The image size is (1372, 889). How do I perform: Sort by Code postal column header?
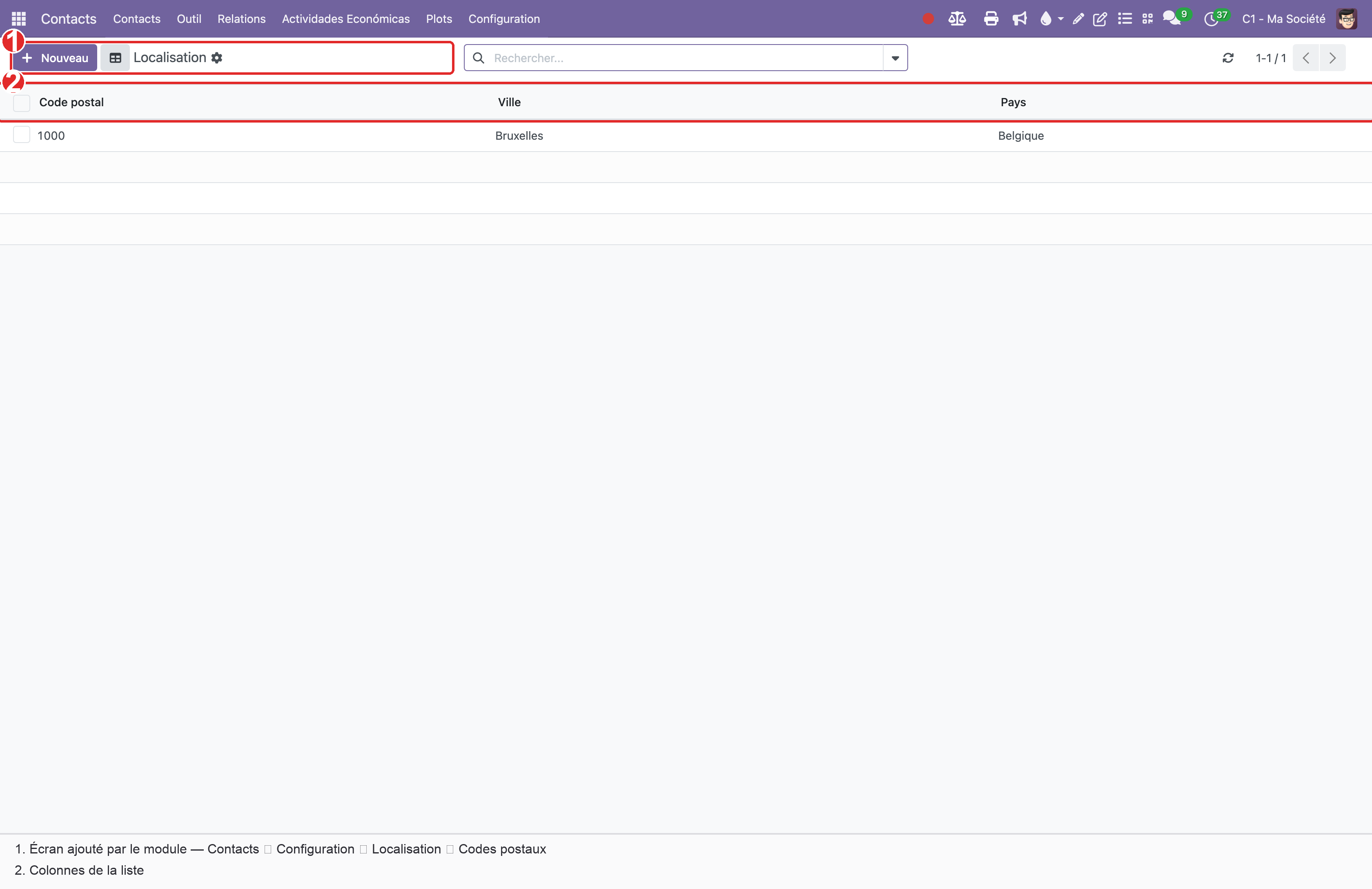(71, 102)
